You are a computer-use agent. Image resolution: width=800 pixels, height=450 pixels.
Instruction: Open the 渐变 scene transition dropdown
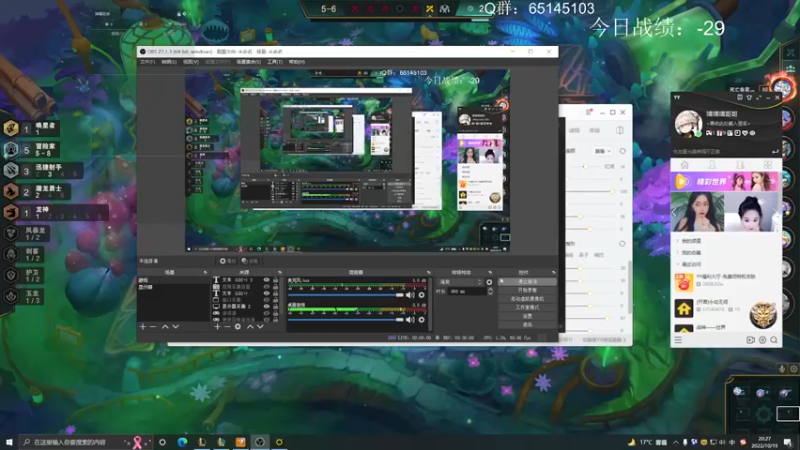click(x=460, y=282)
